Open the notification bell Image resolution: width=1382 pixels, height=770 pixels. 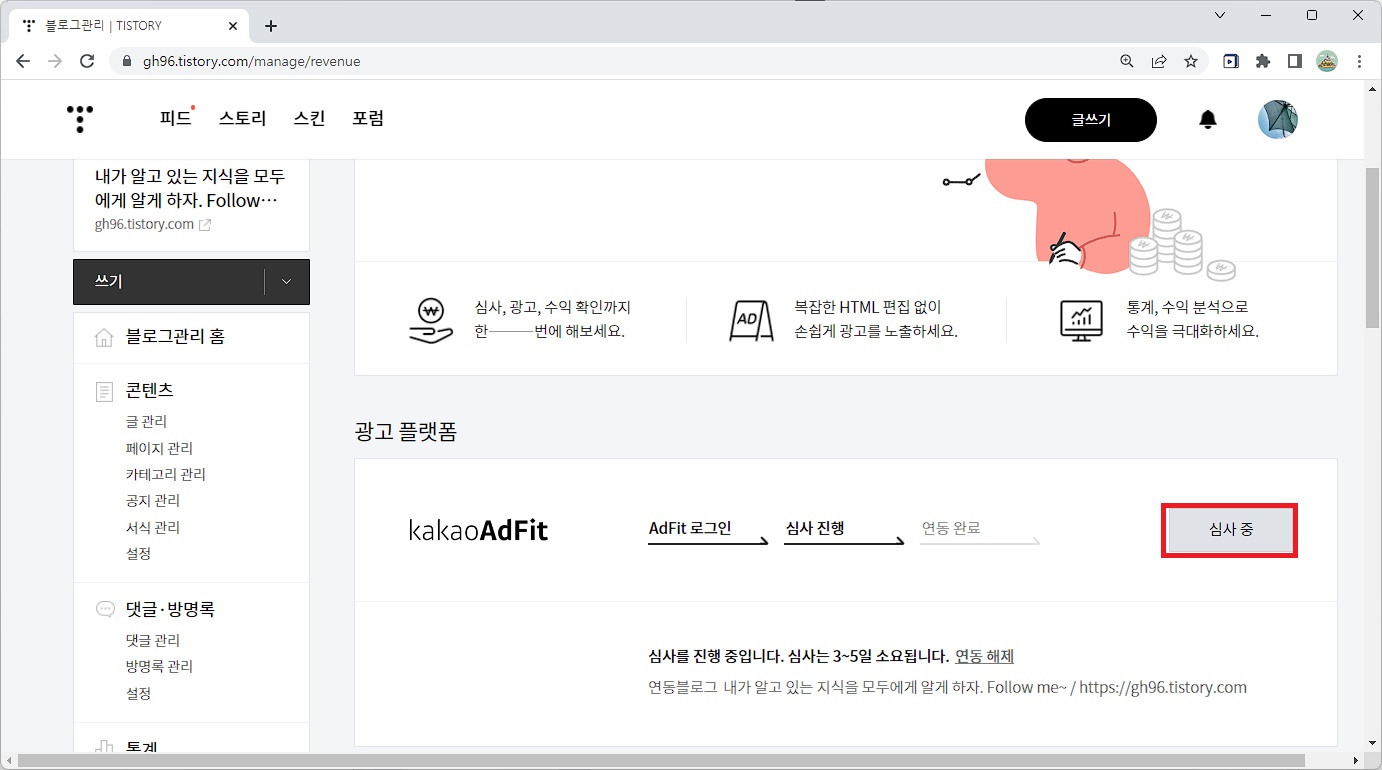click(x=1208, y=120)
